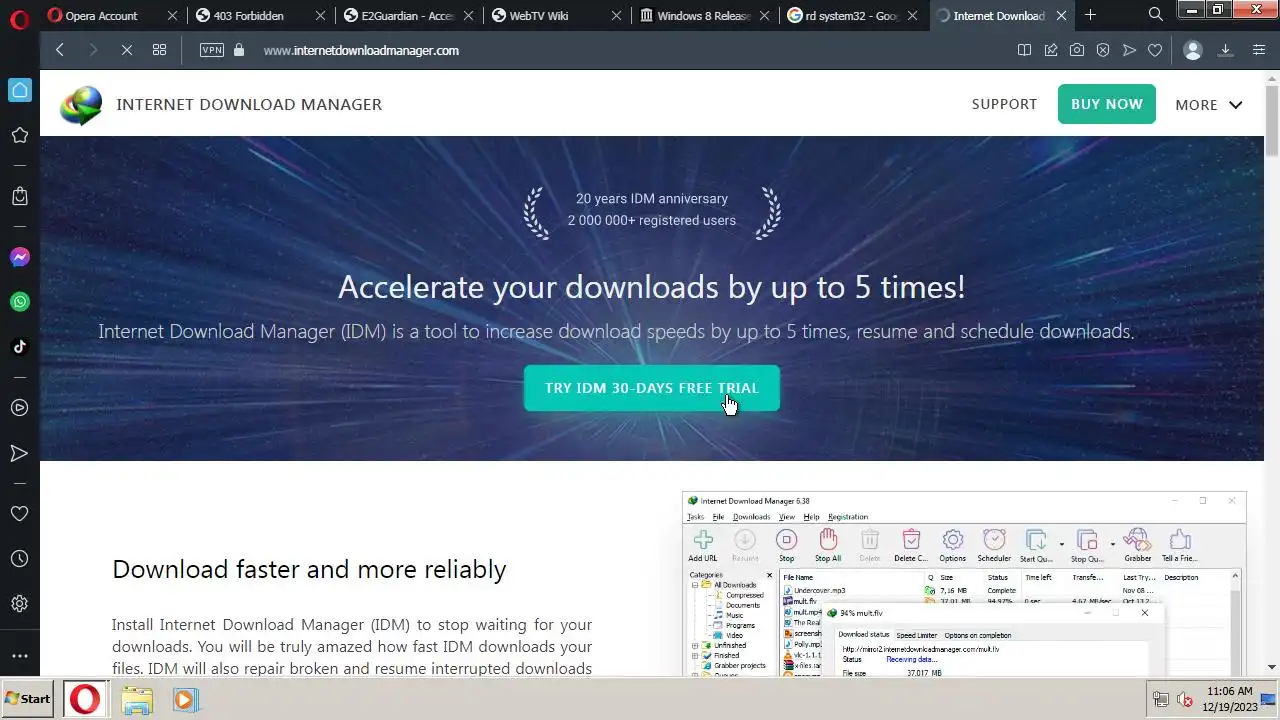Search tabs with the magnifier icon
The image size is (1280, 720).
coord(1155,15)
